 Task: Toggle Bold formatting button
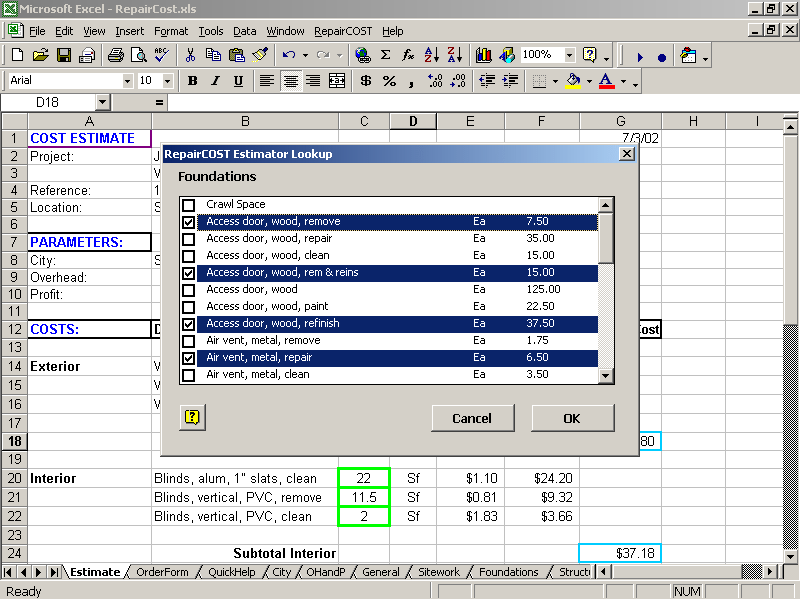[192, 81]
